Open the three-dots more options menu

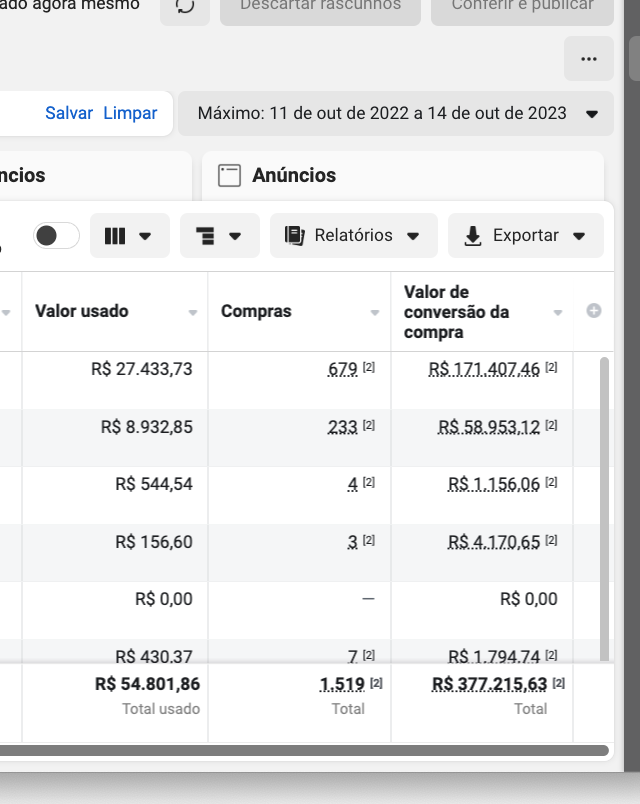pos(588,59)
